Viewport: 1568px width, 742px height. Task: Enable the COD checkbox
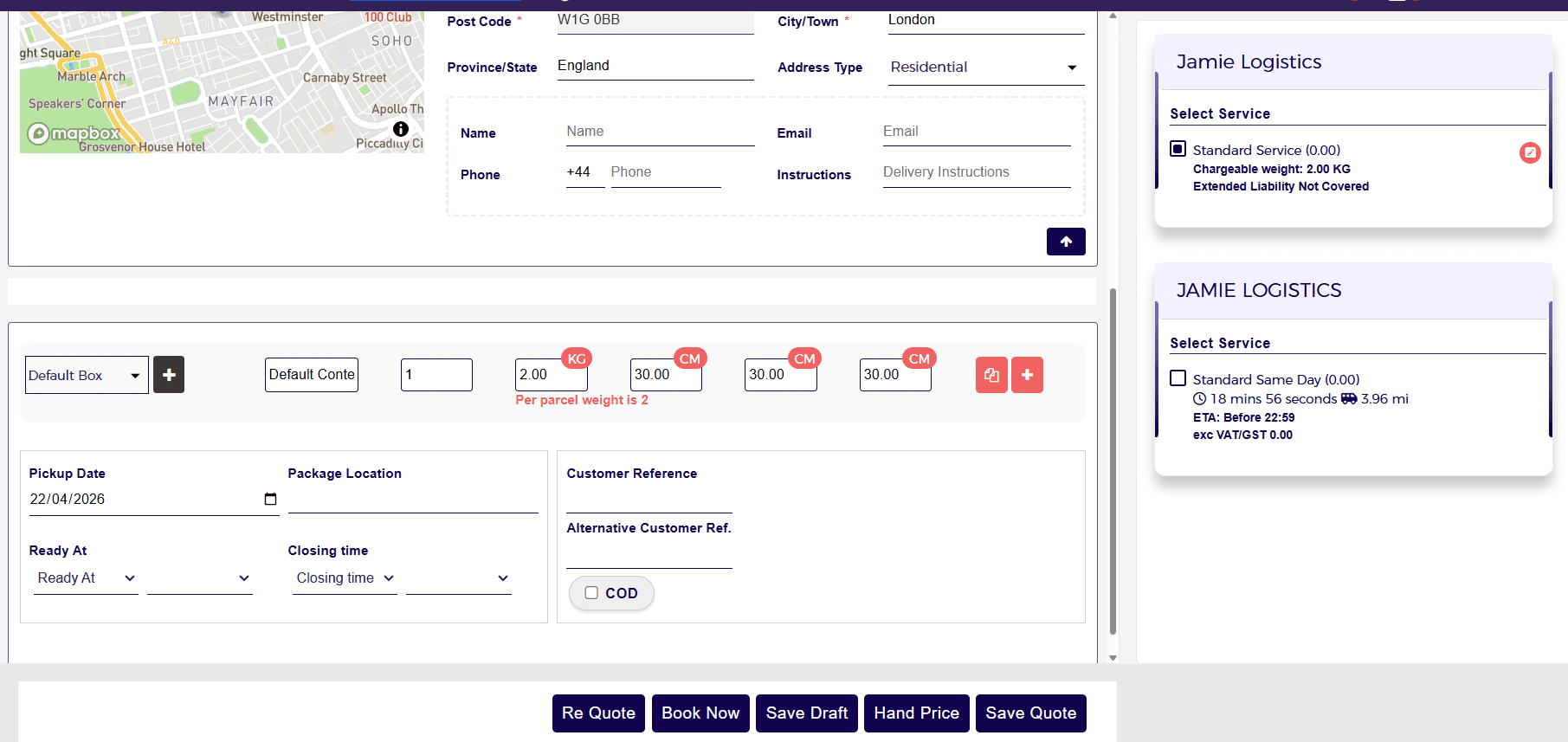coord(591,593)
